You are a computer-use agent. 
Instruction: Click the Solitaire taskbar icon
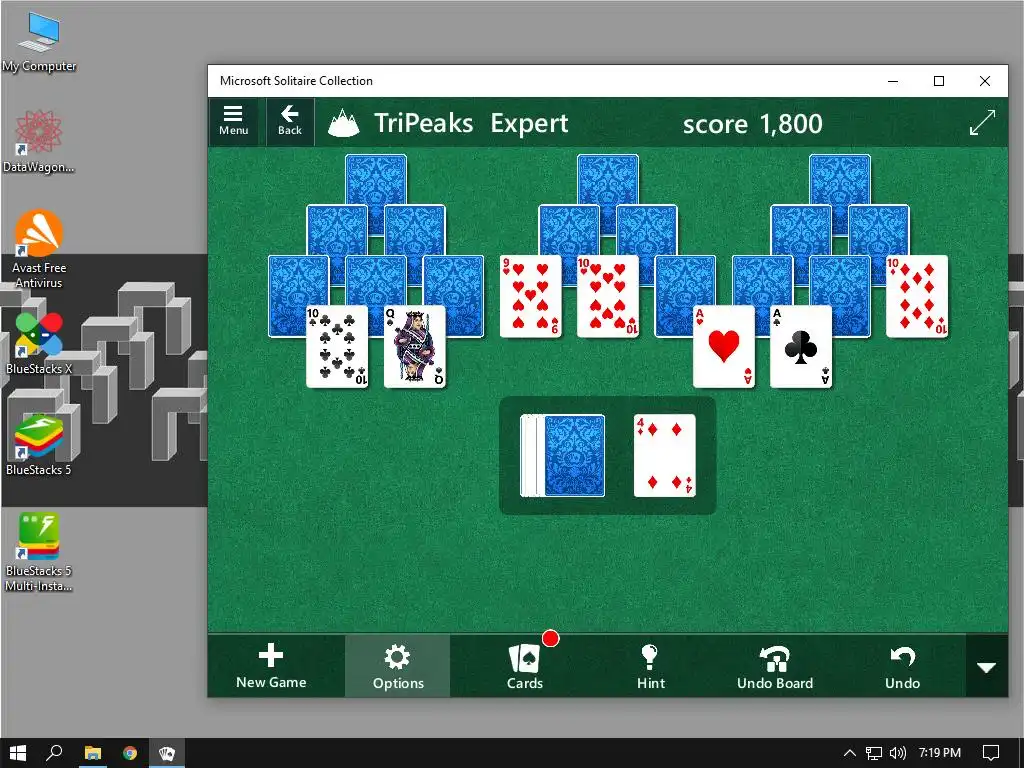167,753
